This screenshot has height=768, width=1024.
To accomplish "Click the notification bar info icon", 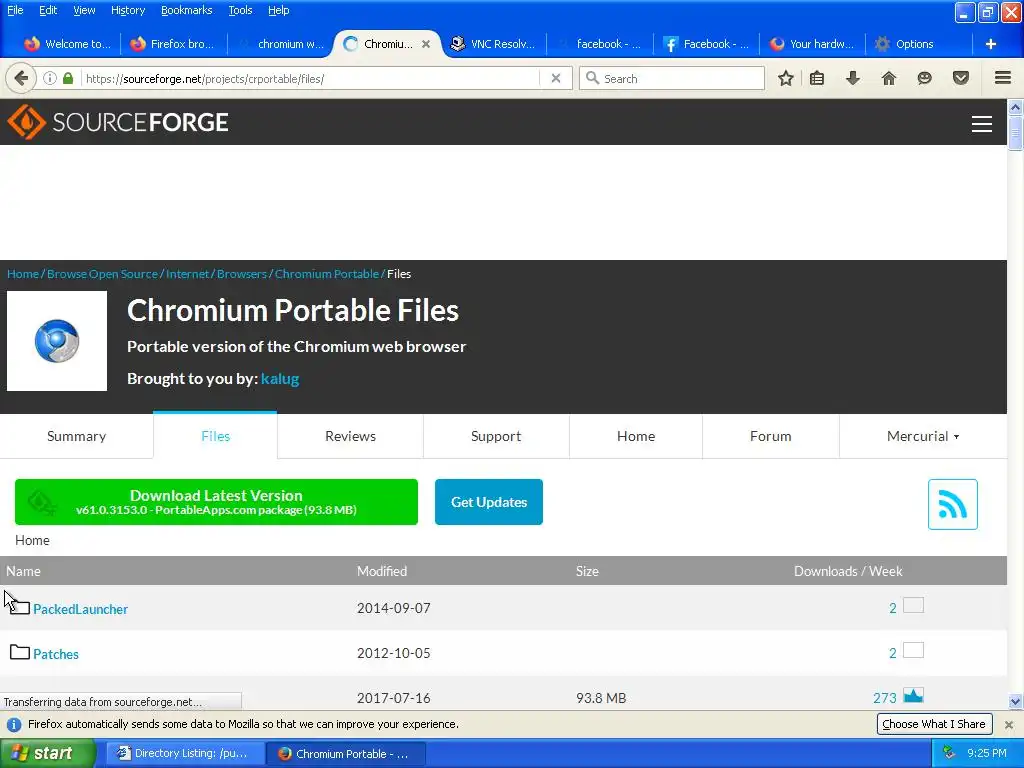I will (14, 724).
